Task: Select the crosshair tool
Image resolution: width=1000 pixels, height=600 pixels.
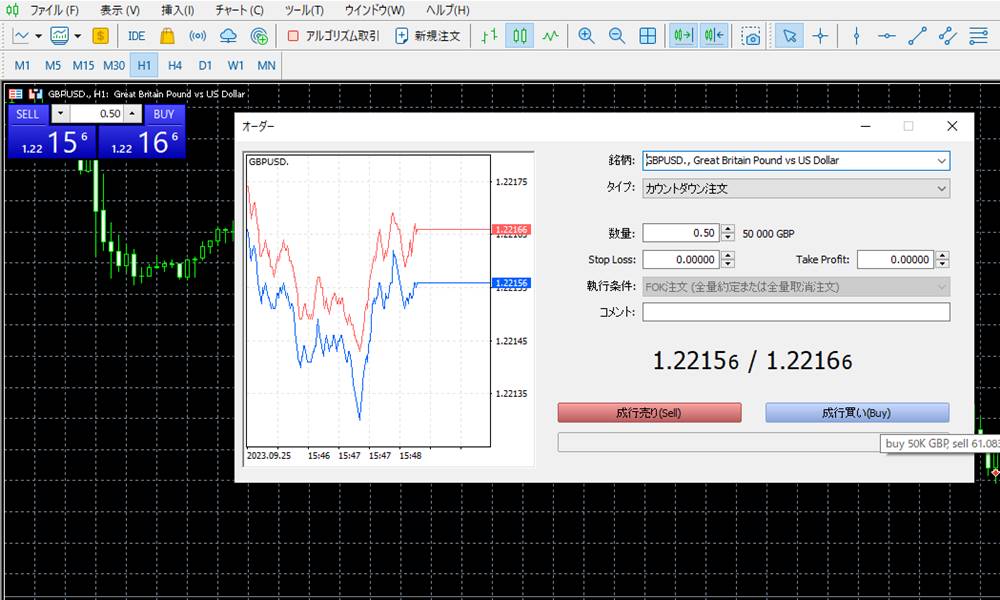Action: (820, 36)
